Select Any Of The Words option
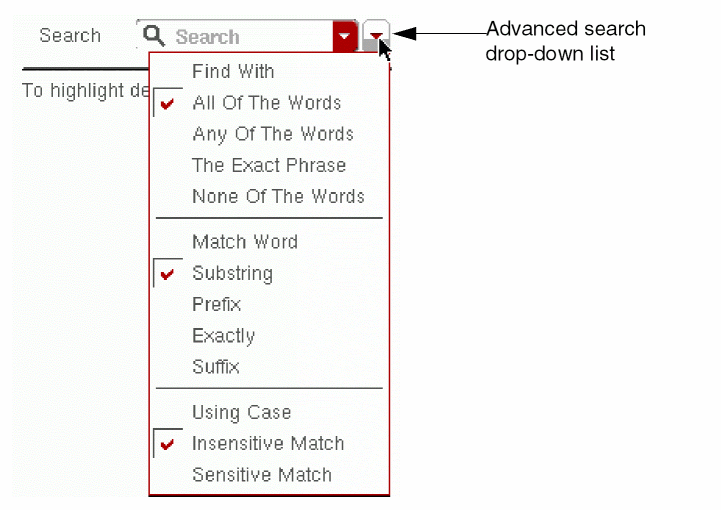The width and height of the screenshot is (721, 510). pos(272,134)
